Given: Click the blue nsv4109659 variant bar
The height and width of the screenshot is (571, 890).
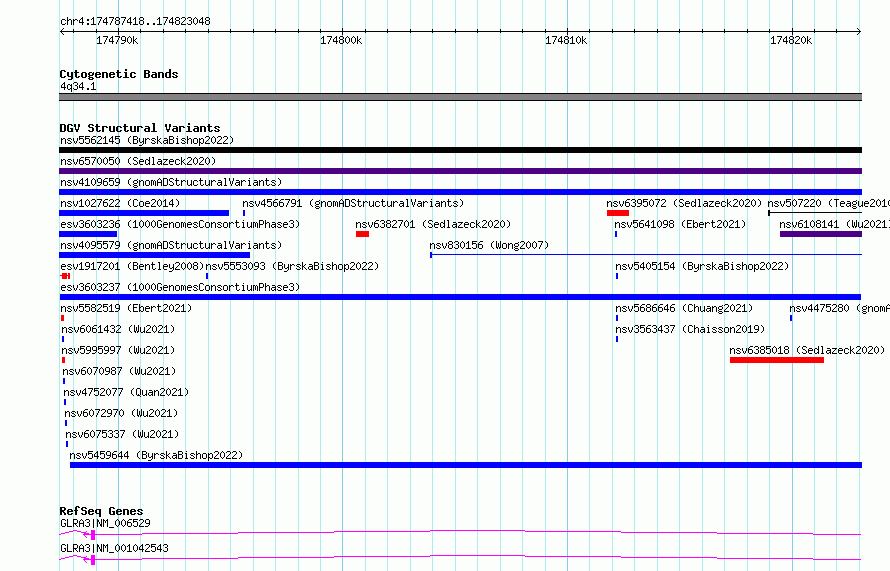Looking at the screenshot, I should click(x=460, y=192).
